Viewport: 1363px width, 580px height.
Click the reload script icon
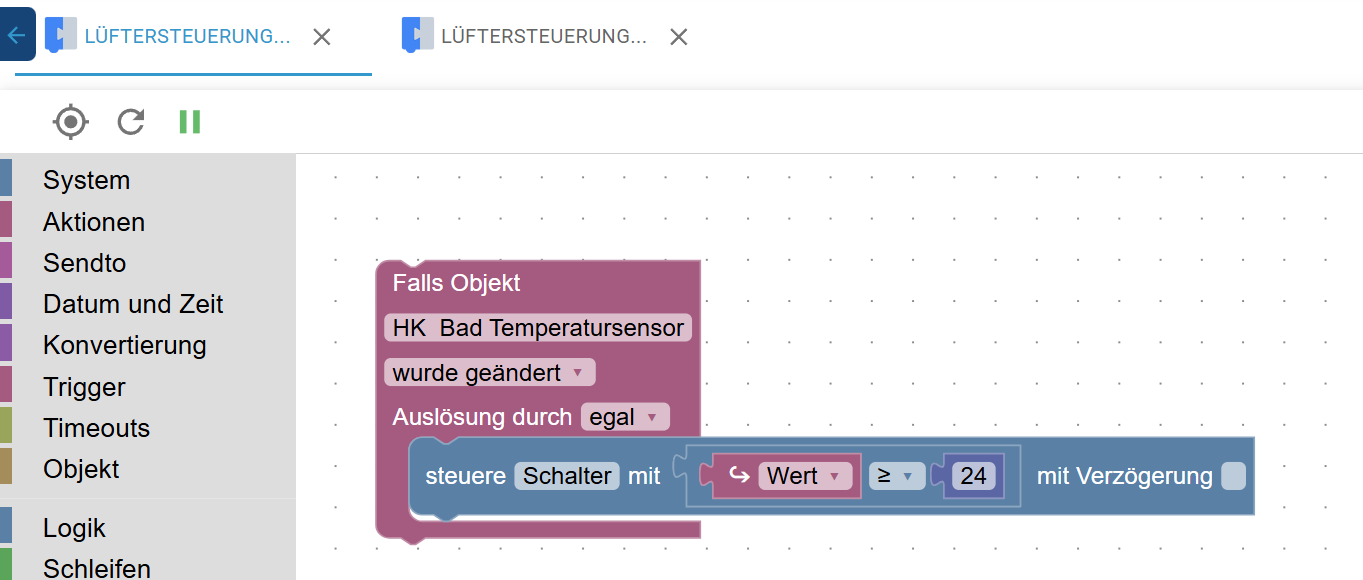point(131,122)
